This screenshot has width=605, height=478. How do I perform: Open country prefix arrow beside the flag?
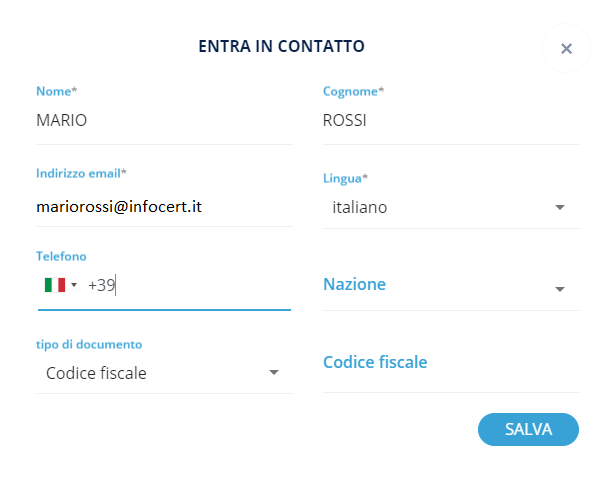point(74,286)
